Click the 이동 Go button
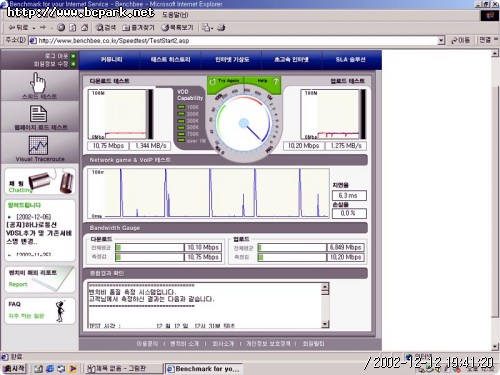 click(x=461, y=40)
